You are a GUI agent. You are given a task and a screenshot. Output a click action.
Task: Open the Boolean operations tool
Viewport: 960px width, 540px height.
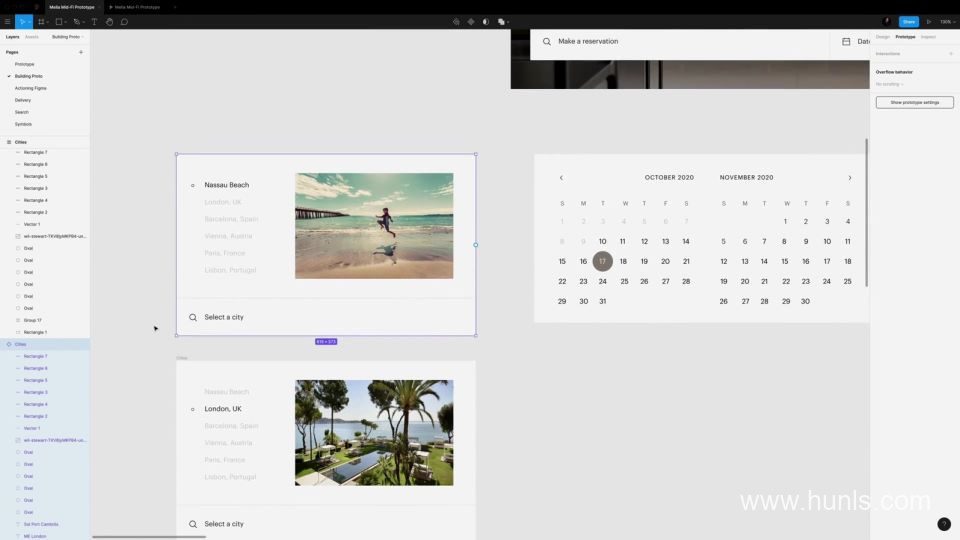click(501, 21)
